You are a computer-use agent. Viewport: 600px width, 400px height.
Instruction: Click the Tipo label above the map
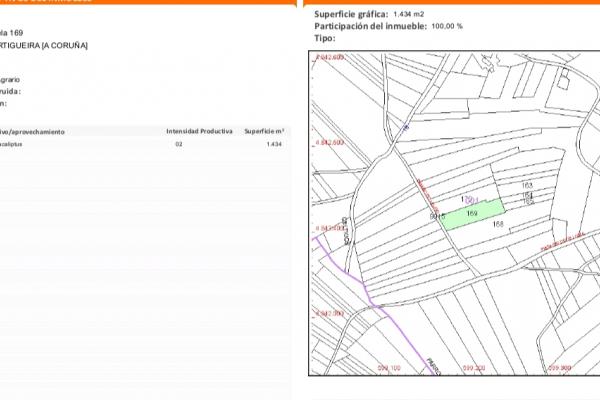pos(325,38)
